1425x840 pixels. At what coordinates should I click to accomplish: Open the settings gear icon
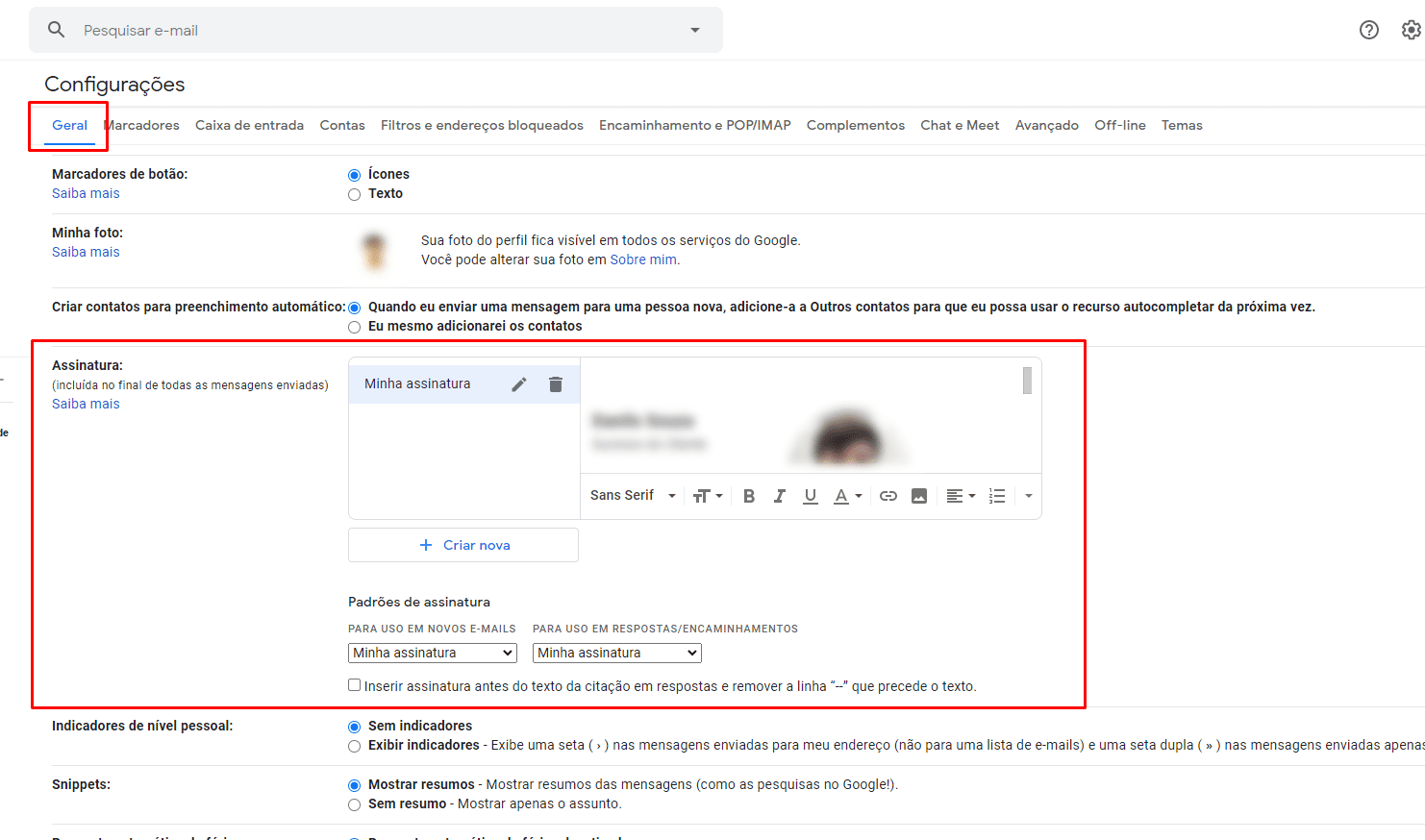click(1411, 30)
